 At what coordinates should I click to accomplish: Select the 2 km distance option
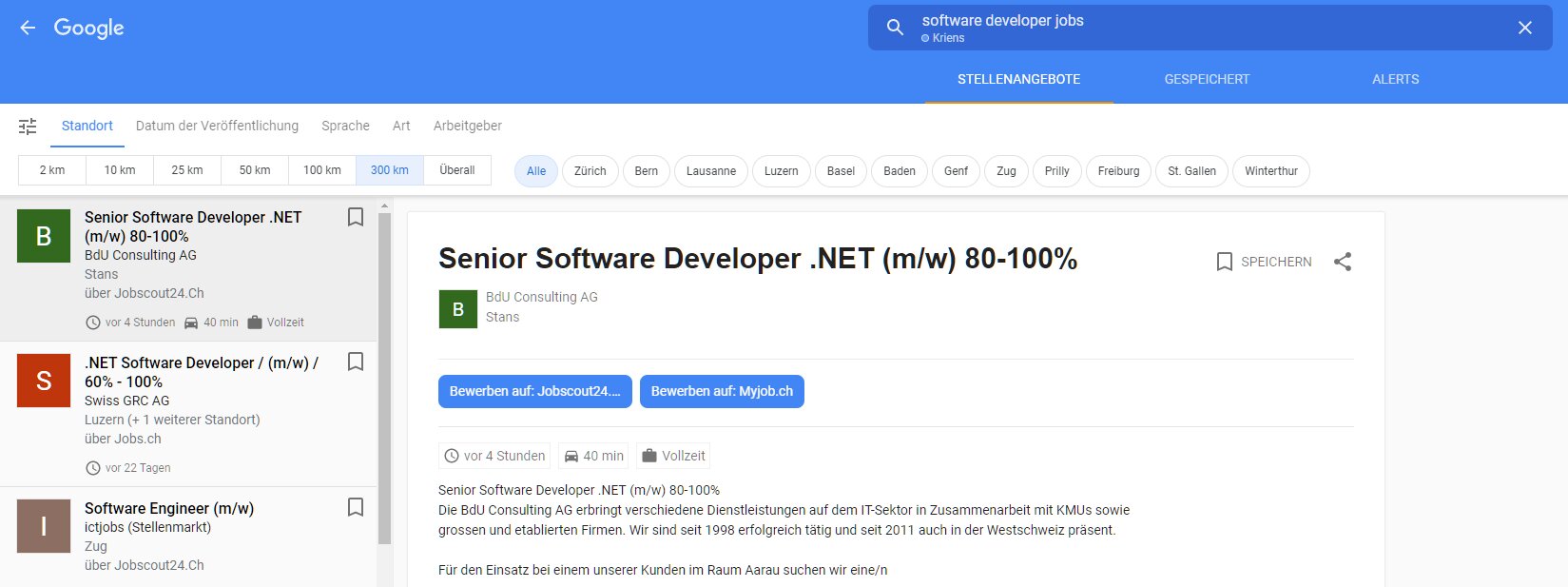point(52,170)
